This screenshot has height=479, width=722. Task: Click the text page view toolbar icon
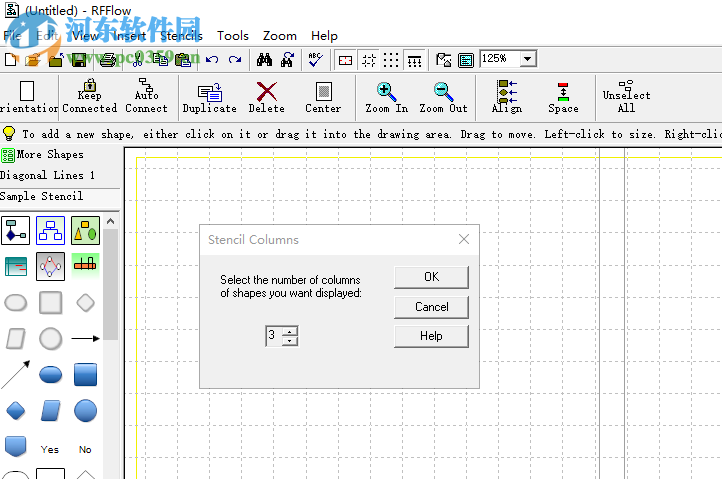[x=466, y=60]
